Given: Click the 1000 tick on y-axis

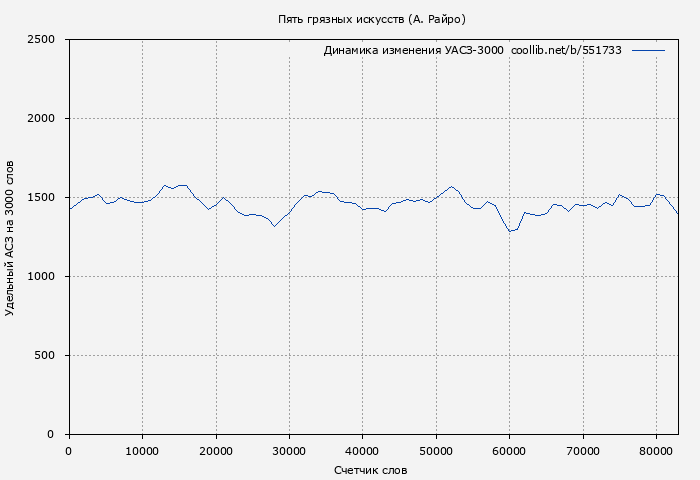Looking at the screenshot, I should 47,277.
